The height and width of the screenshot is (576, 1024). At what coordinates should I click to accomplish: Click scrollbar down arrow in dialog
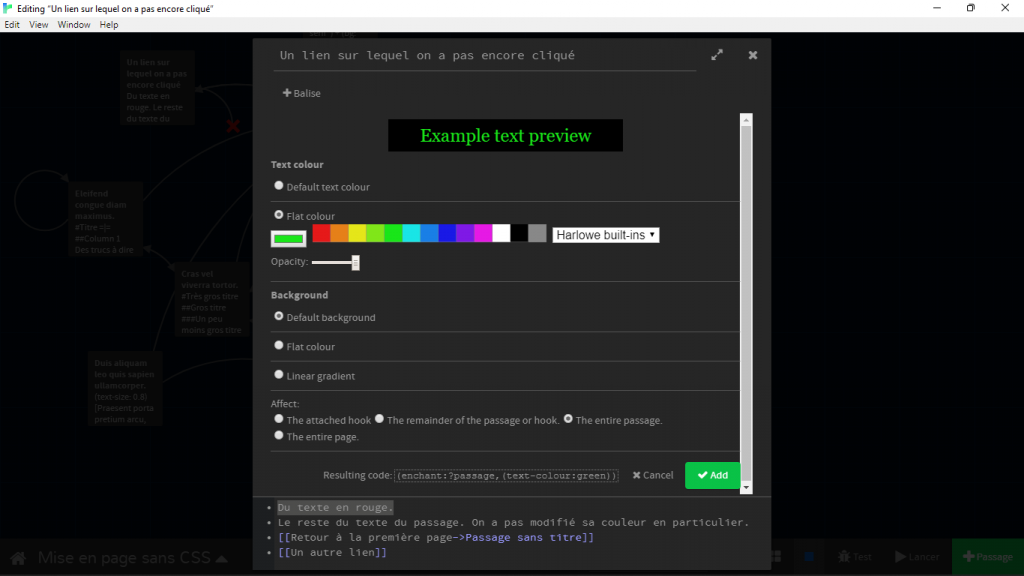[x=746, y=487]
